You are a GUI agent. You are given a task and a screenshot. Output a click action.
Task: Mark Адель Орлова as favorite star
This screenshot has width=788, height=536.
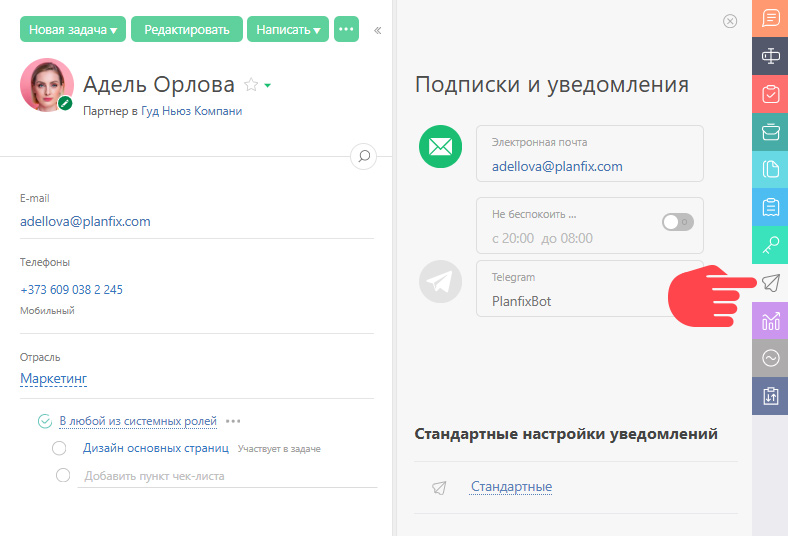click(x=251, y=85)
